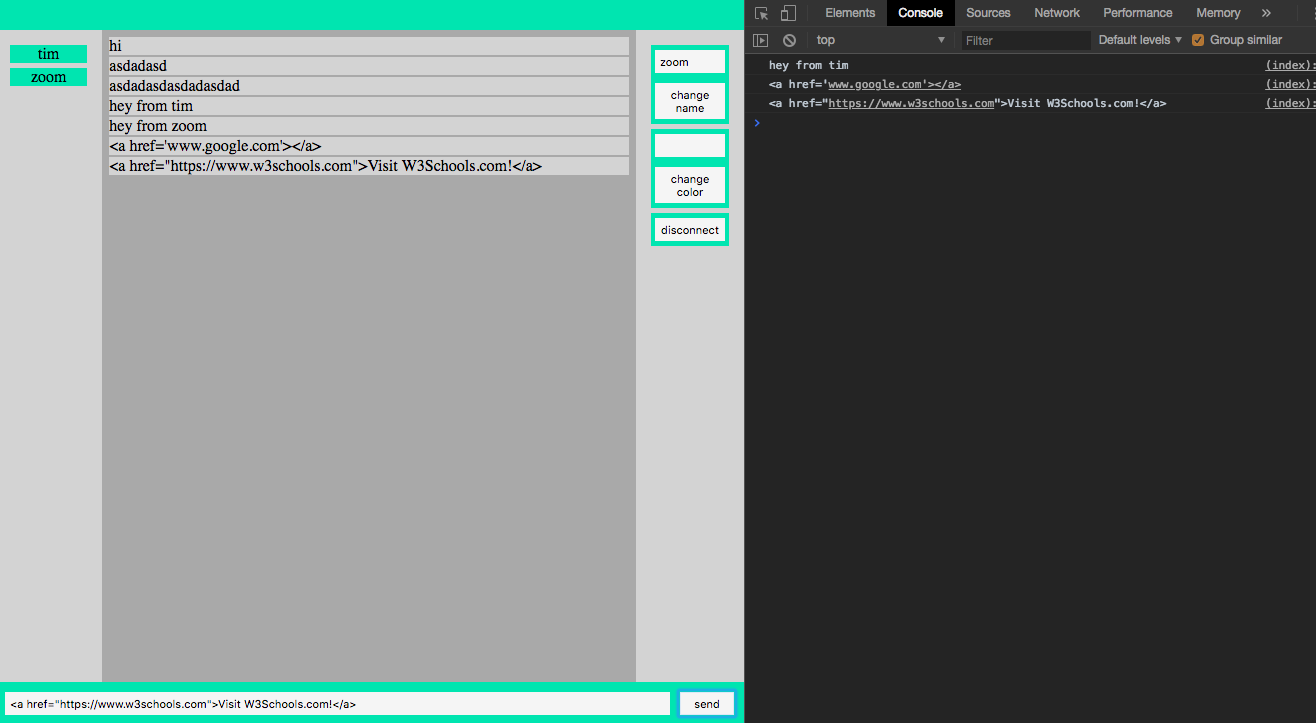Click the 'hey from tim' console log text
This screenshot has width=1316, height=723.
[808, 65]
